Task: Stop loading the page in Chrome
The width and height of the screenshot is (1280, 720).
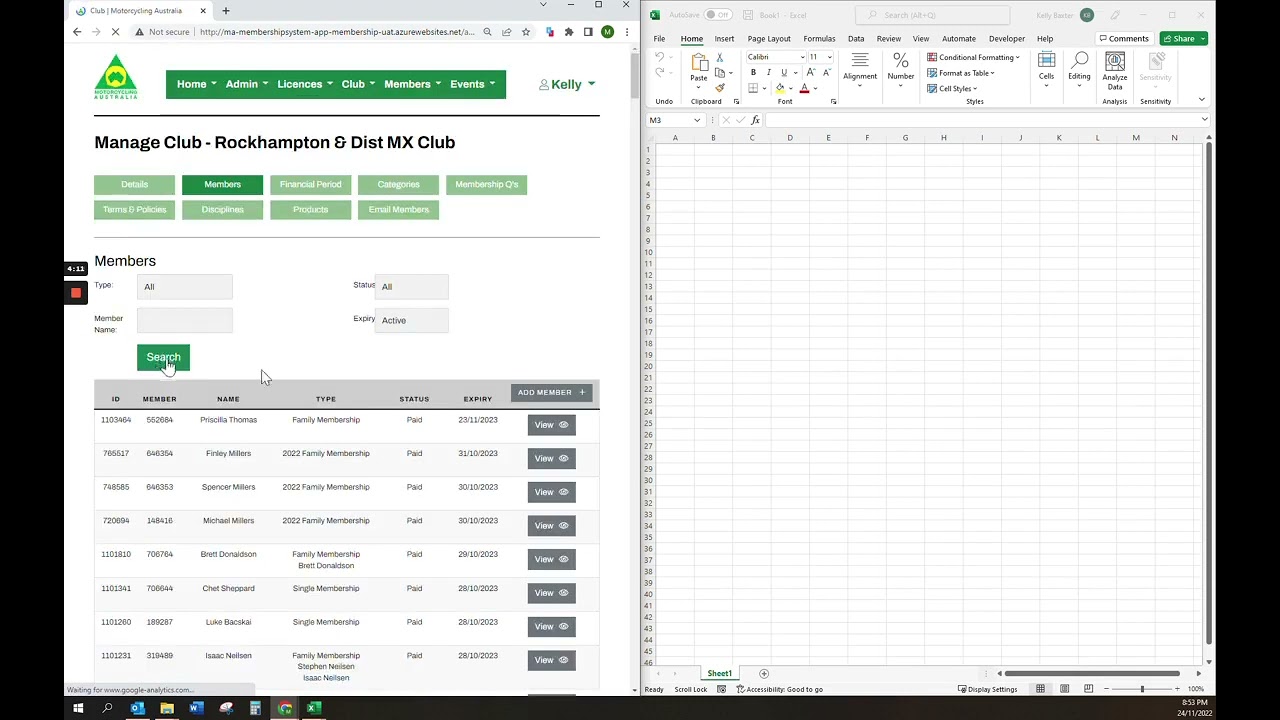Action: tap(115, 32)
